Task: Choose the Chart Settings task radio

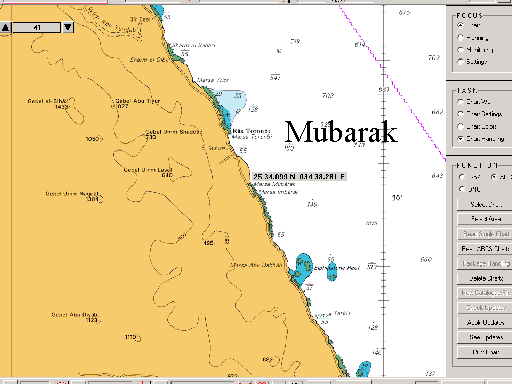Action: point(461,114)
